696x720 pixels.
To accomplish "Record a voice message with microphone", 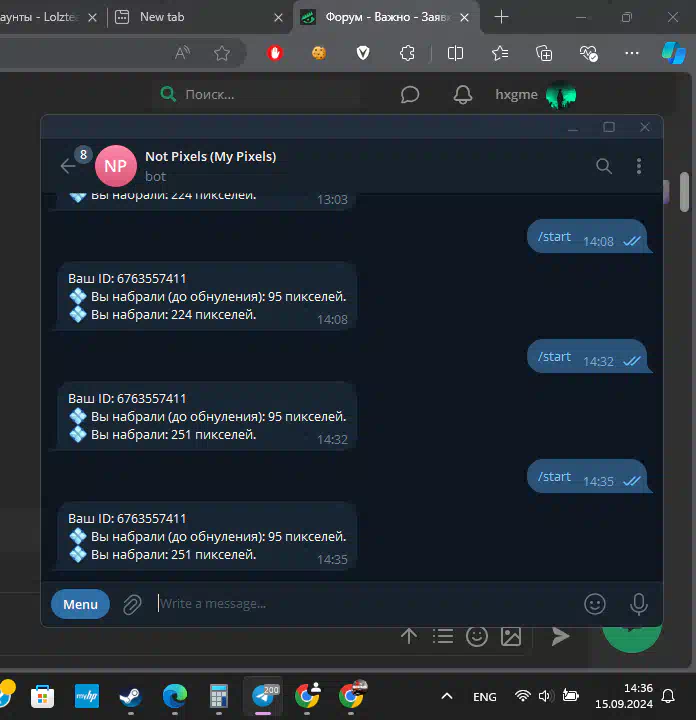I will pyautogui.click(x=639, y=604).
